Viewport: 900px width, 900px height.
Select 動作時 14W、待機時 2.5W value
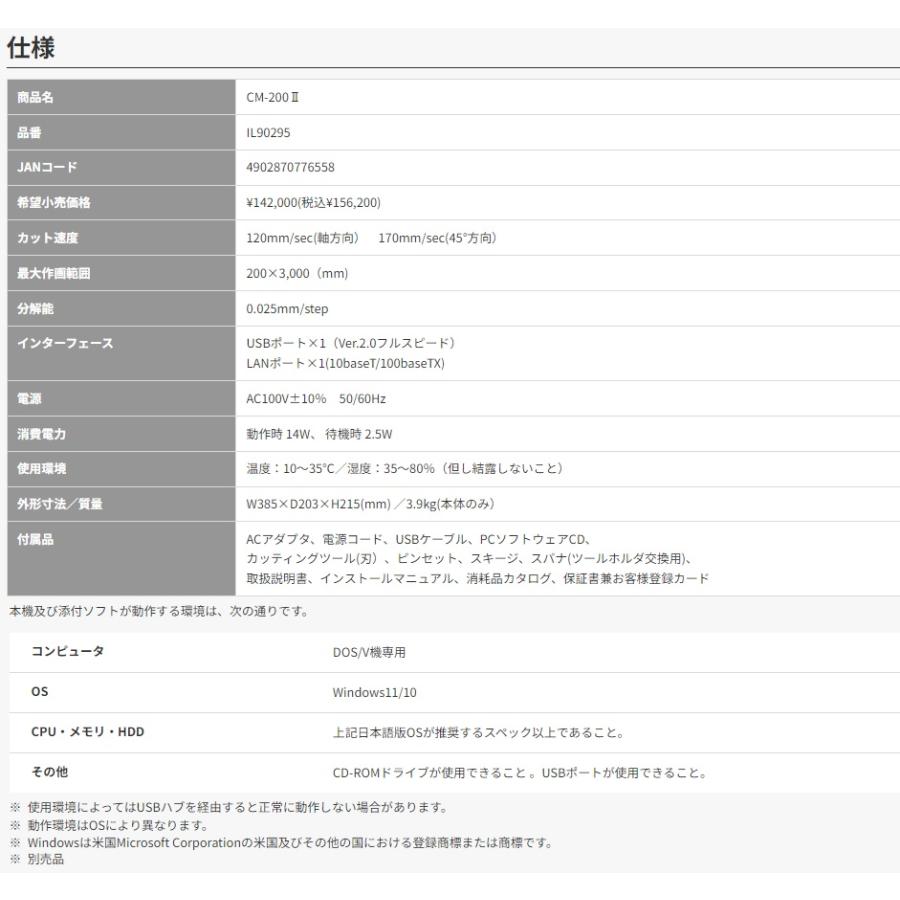click(319, 434)
